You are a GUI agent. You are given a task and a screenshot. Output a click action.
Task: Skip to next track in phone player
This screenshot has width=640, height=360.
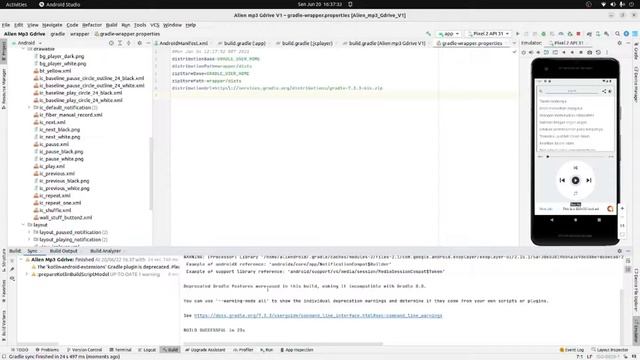pyautogui.click(x=589, y=180)
